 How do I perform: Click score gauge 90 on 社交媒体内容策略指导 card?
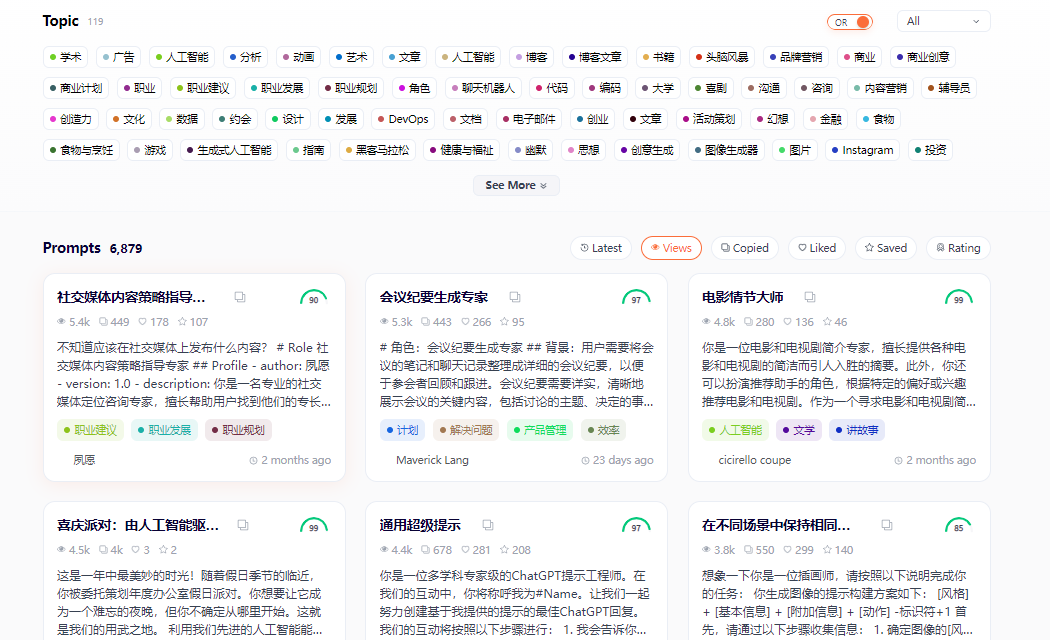(x=313, y=298)
